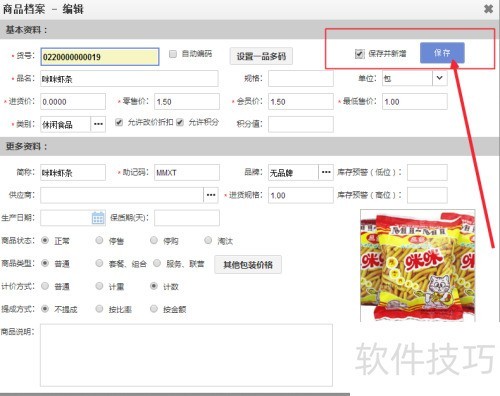Viewport: 500px width, 396px height.
Task: Select 淘汰 product status
Action: click(x=208, y=240)
